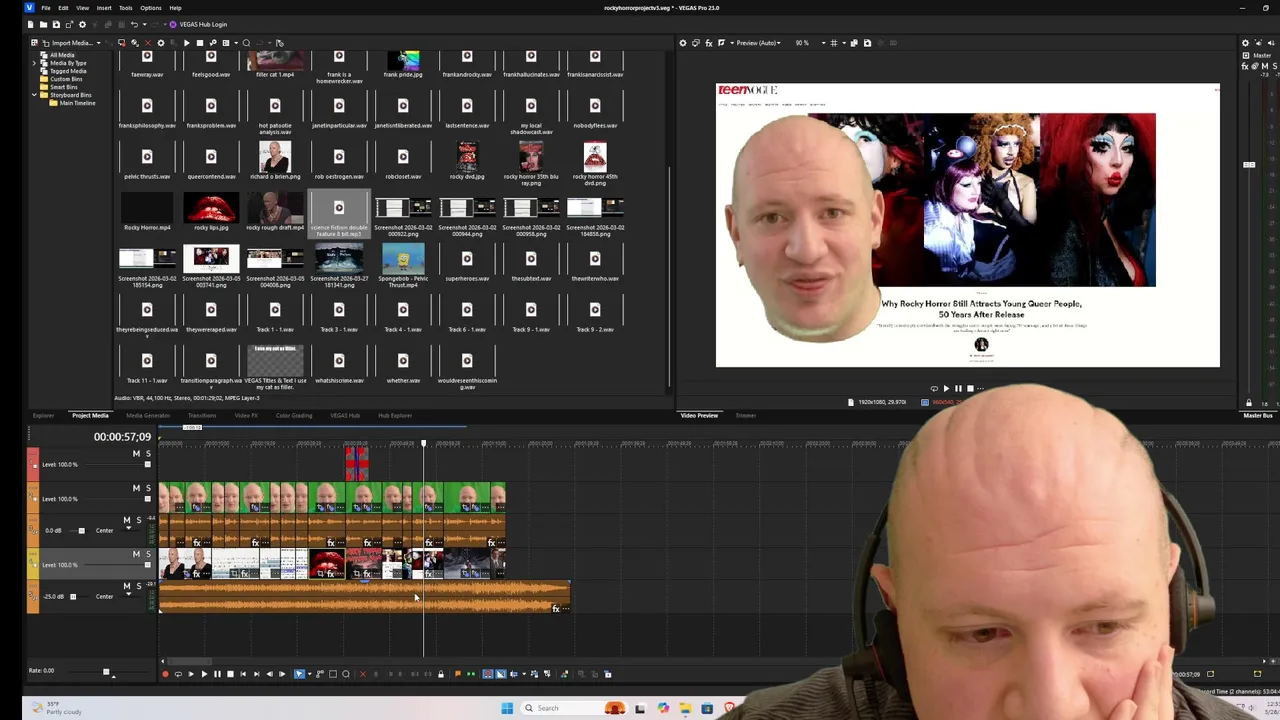Mute the -25.0 dB audio track
Viewport: 1280px width, 720px height.
(126, 586)
